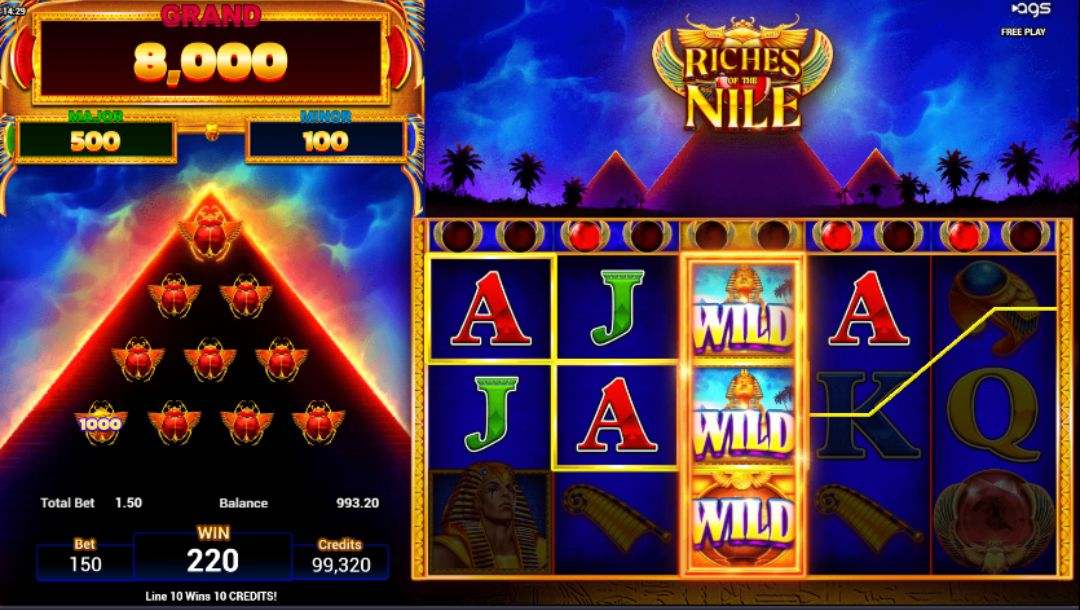This screenshot has height=610, width=1080.
Task: Click the 1000 scarab on the pyramid
Action: (x=101, y=422)
